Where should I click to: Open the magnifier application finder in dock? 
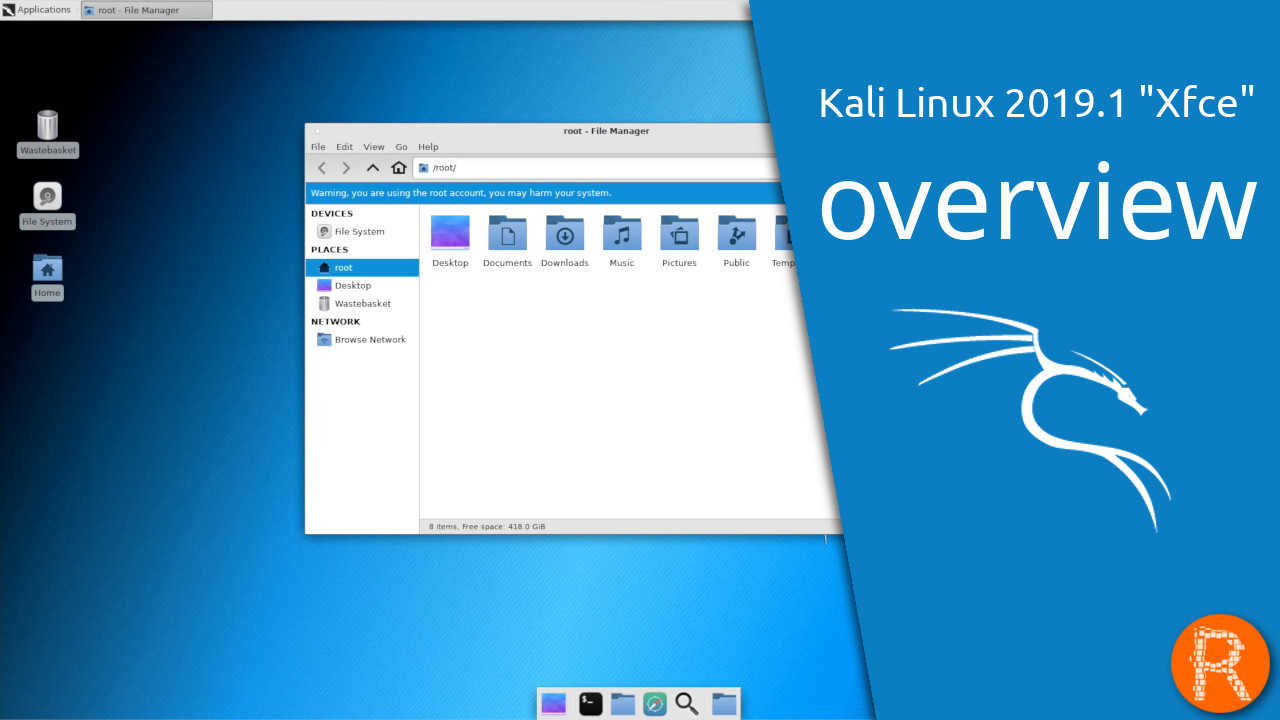click(687, 704)
